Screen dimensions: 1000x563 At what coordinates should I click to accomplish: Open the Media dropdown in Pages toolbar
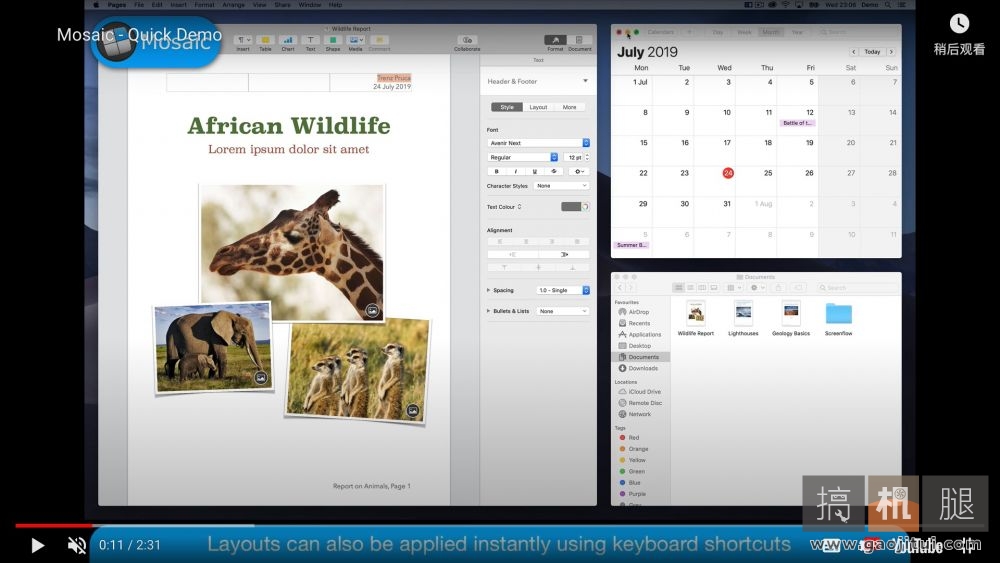pyautogui.click(x=356, y=43)
